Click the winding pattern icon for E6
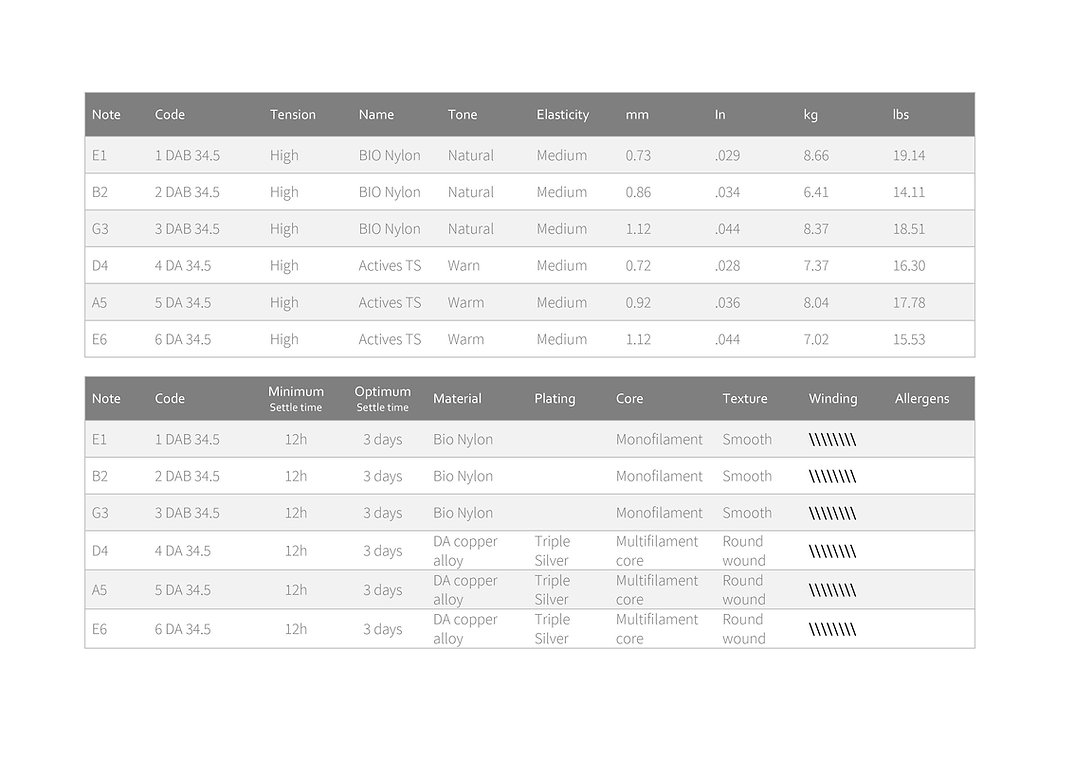Screen dimensions: 1074x759 (832, 630)
